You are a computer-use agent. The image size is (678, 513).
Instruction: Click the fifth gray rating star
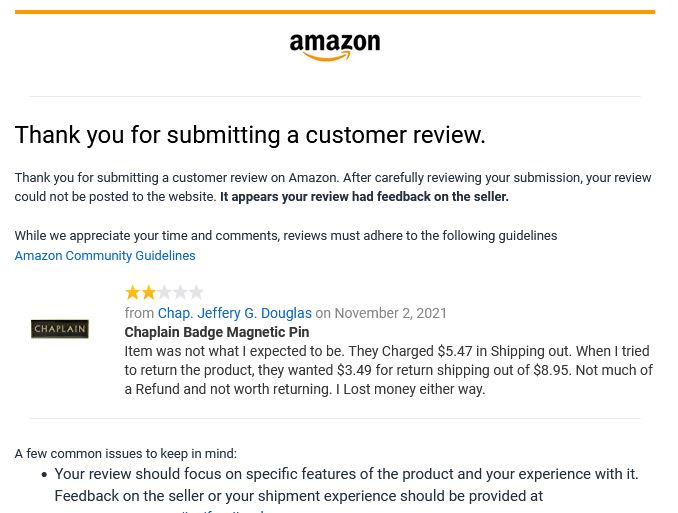click(x=196, y=292)
